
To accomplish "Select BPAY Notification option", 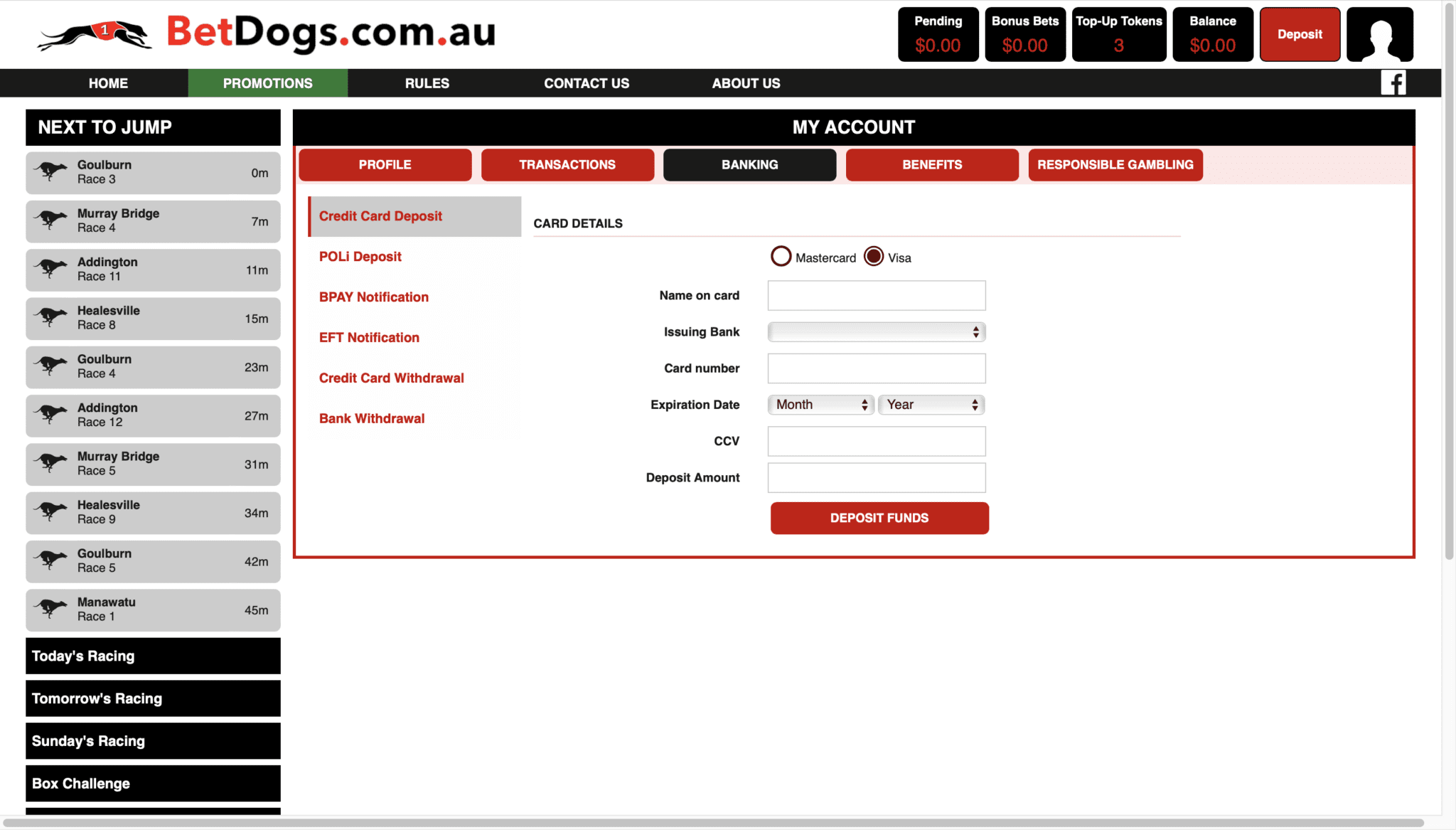I will tap(414, 297).
